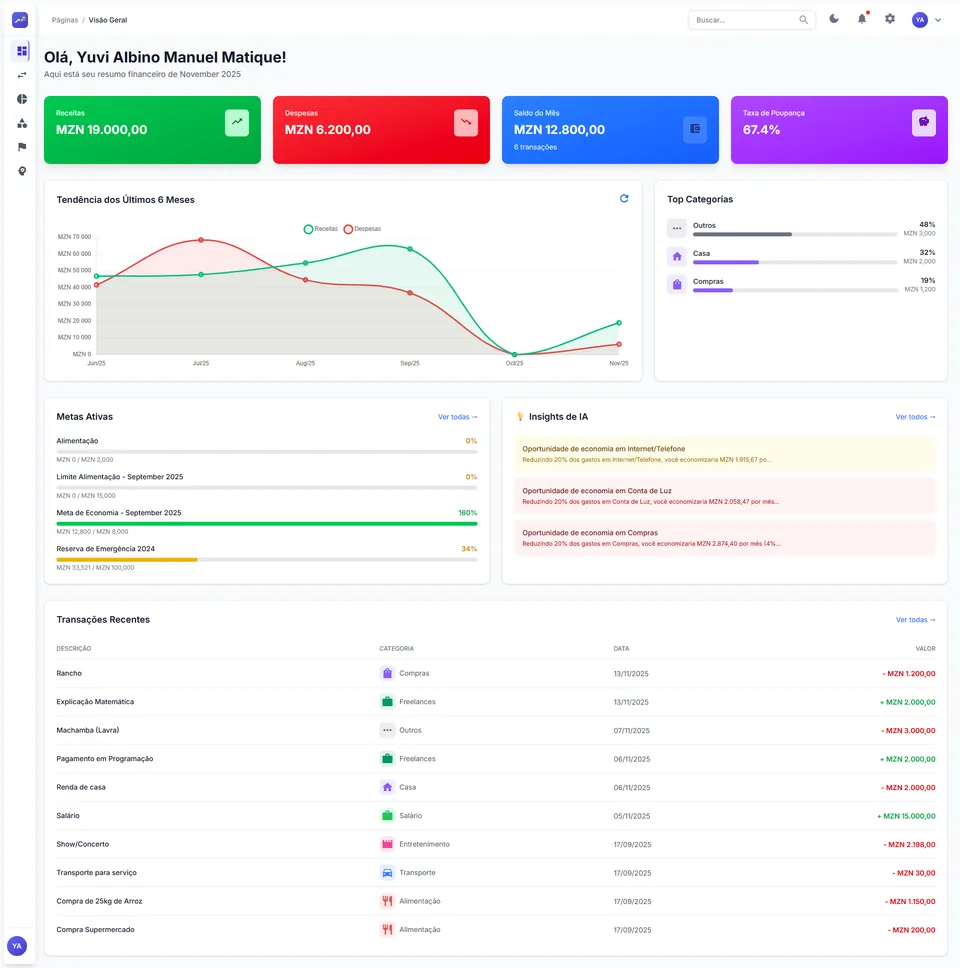
Task: Select the Show/Concerto transaction
Action: point(496,845)
